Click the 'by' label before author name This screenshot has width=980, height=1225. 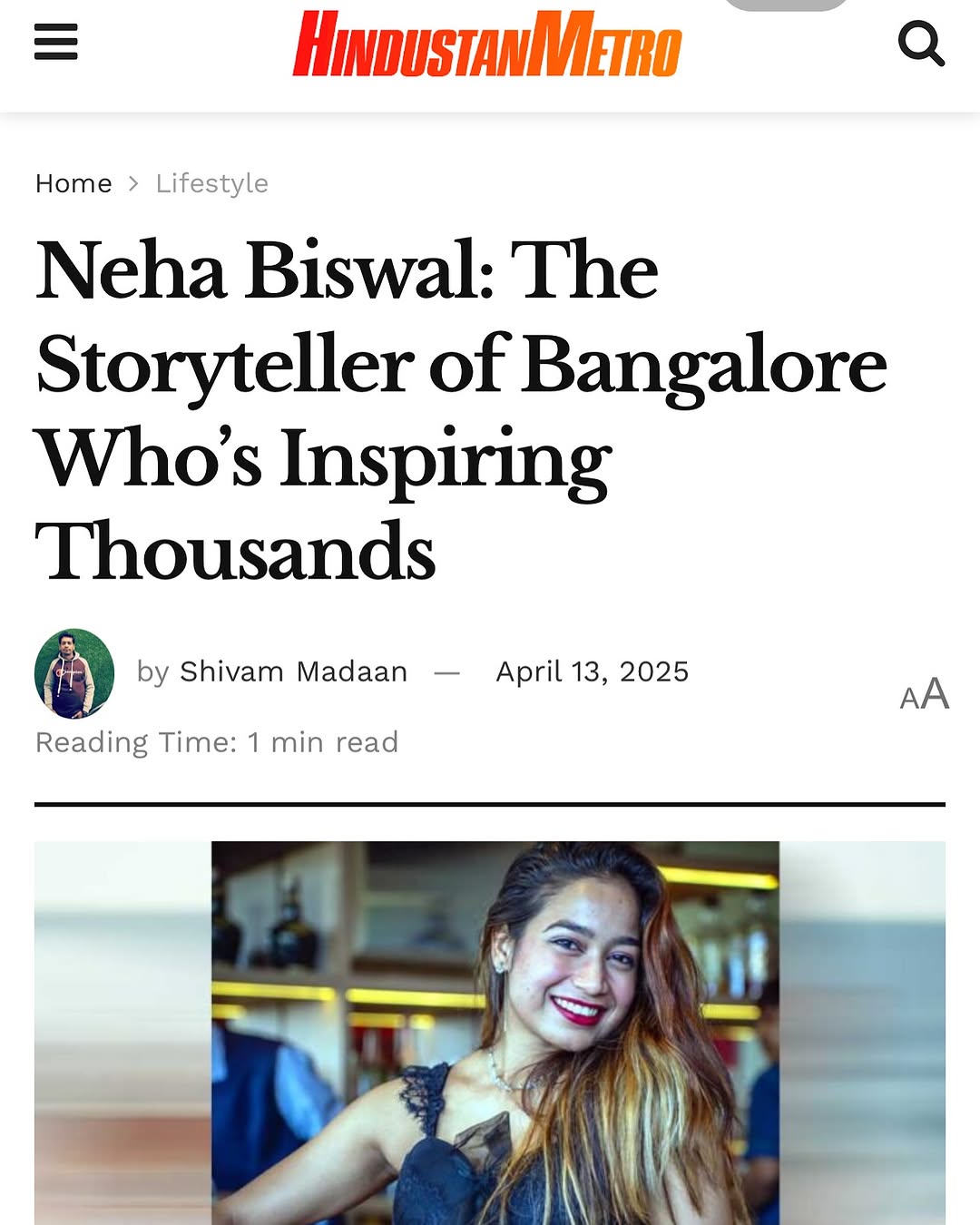[x=152, y=671]
